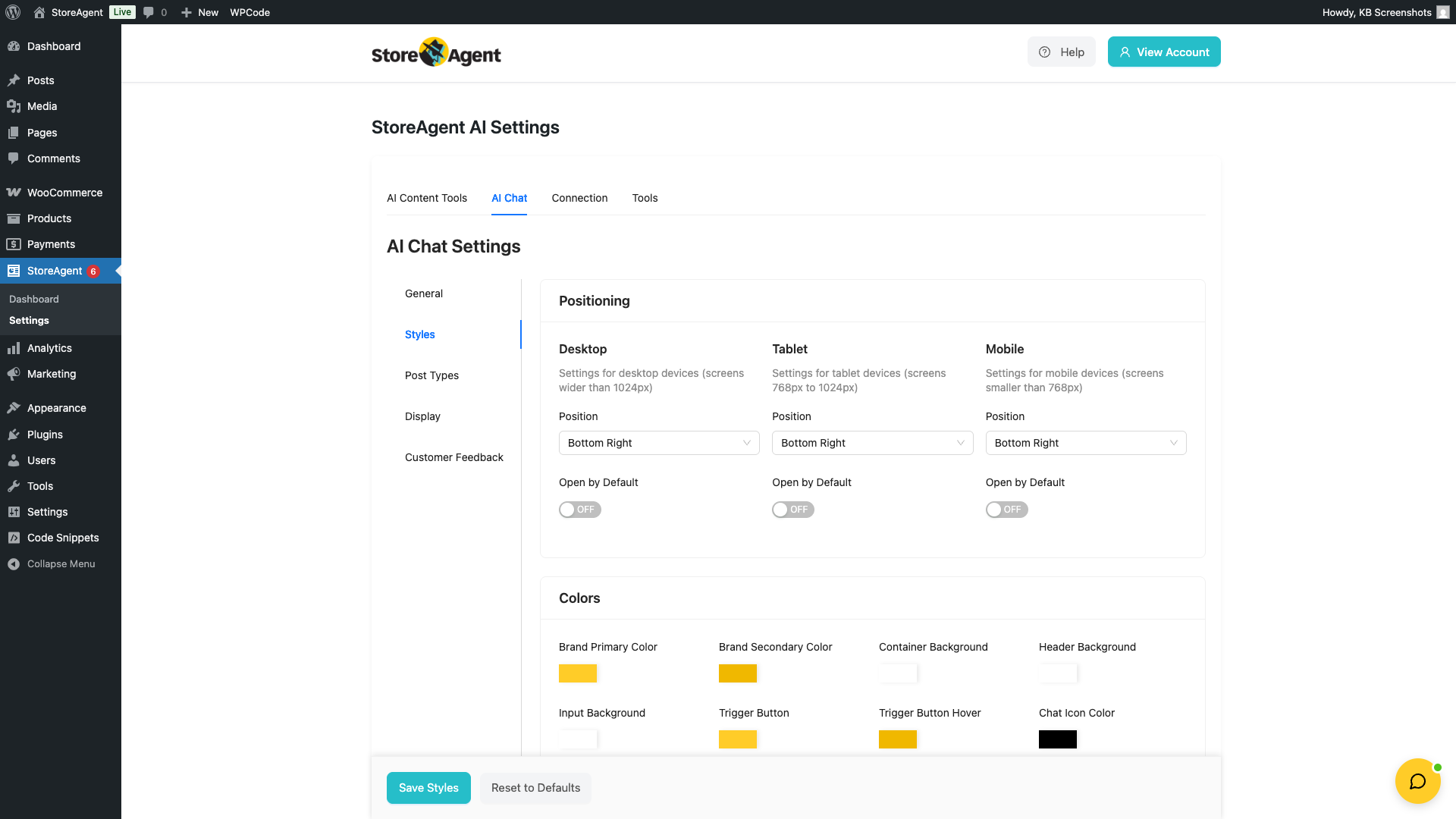The height and width of the screenshot is (819, 1456).
Task: Open StoreAgent Dashboard submenu link
Action: point(34,299)
